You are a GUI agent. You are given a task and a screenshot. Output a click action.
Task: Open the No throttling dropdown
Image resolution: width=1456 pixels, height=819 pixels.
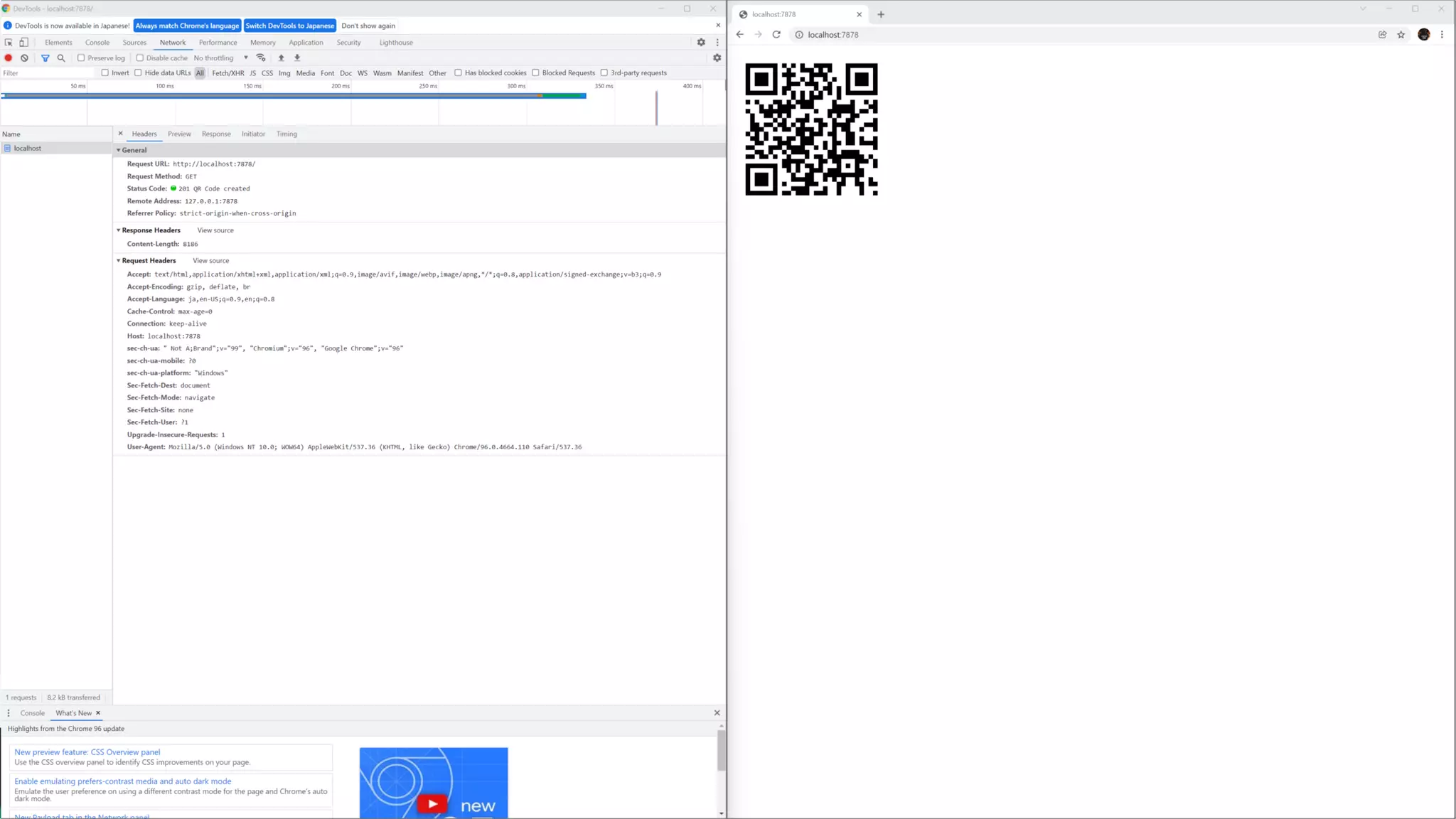tap(220, 58)
